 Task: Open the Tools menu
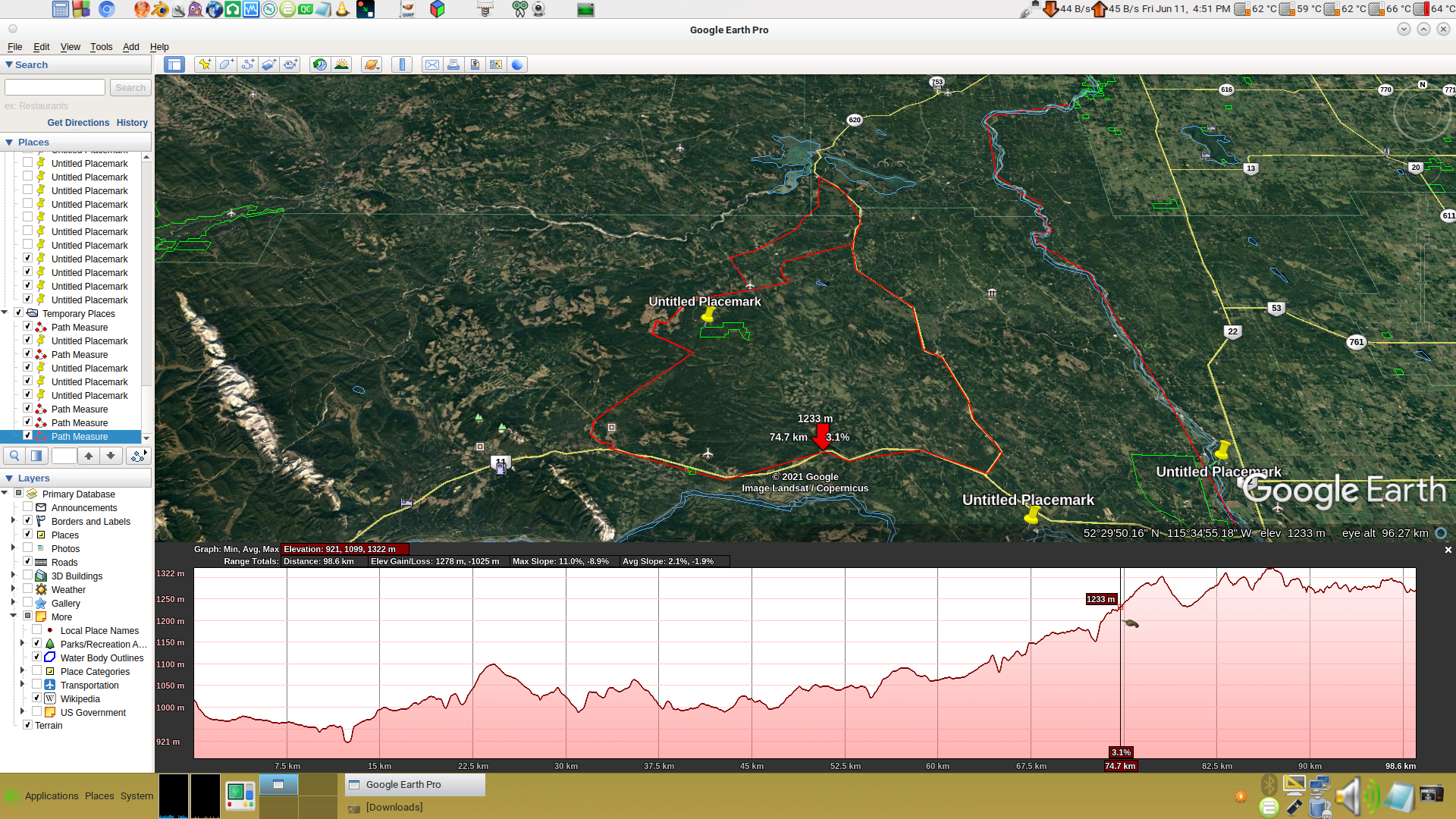coord(101,47)
